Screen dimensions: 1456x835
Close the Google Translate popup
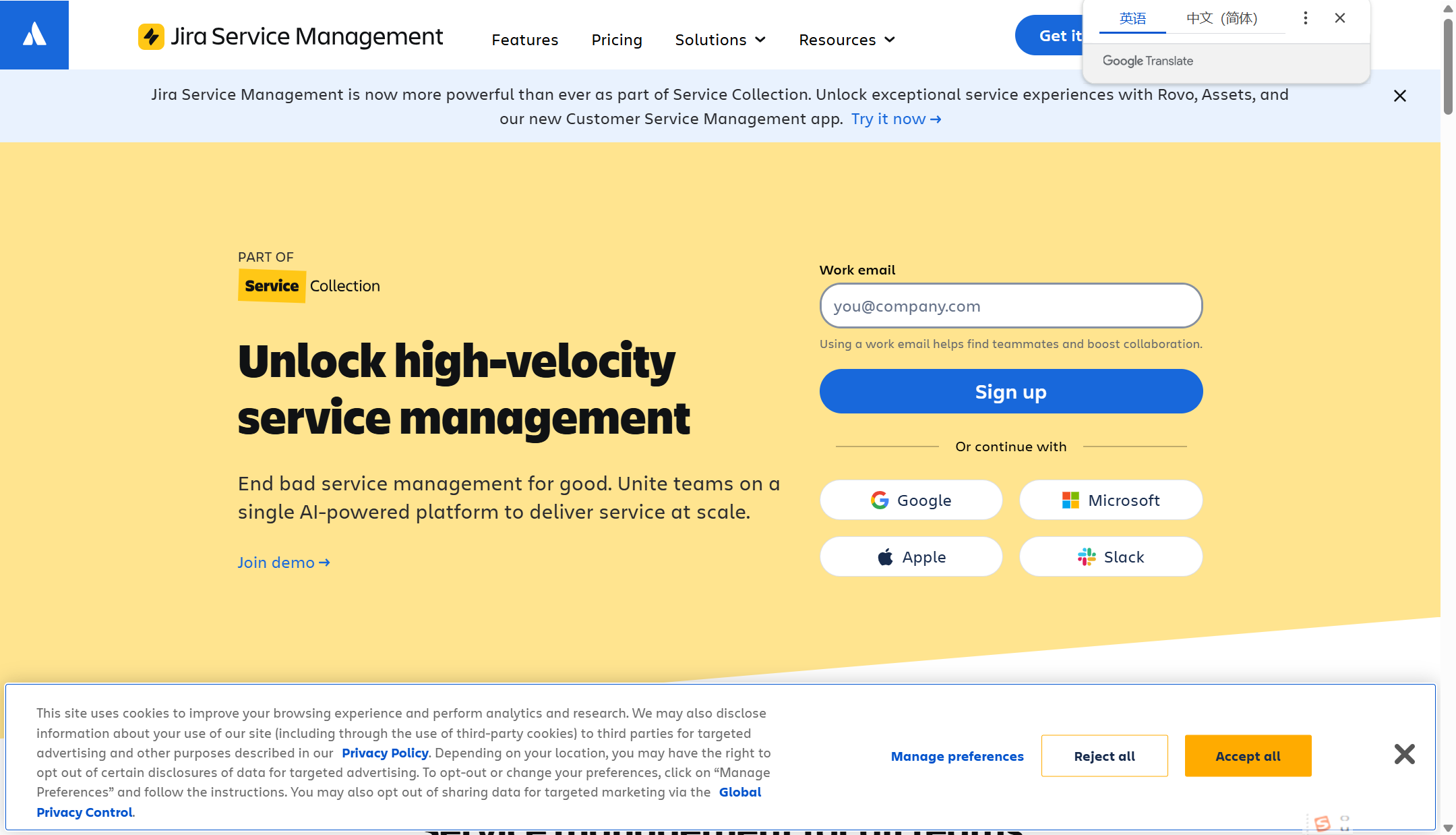coord(1339,18)
